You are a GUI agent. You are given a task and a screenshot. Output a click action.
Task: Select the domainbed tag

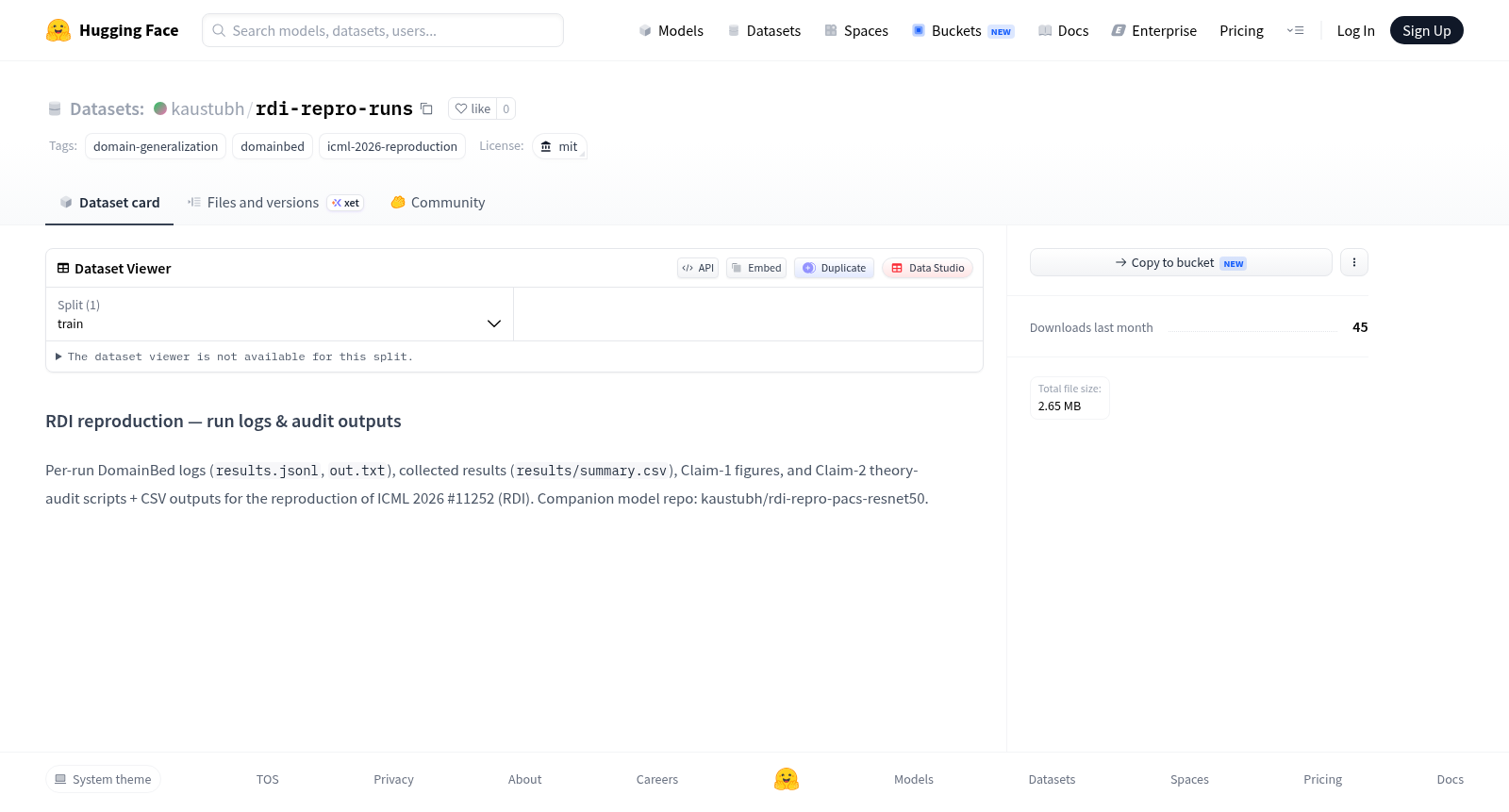273,146
